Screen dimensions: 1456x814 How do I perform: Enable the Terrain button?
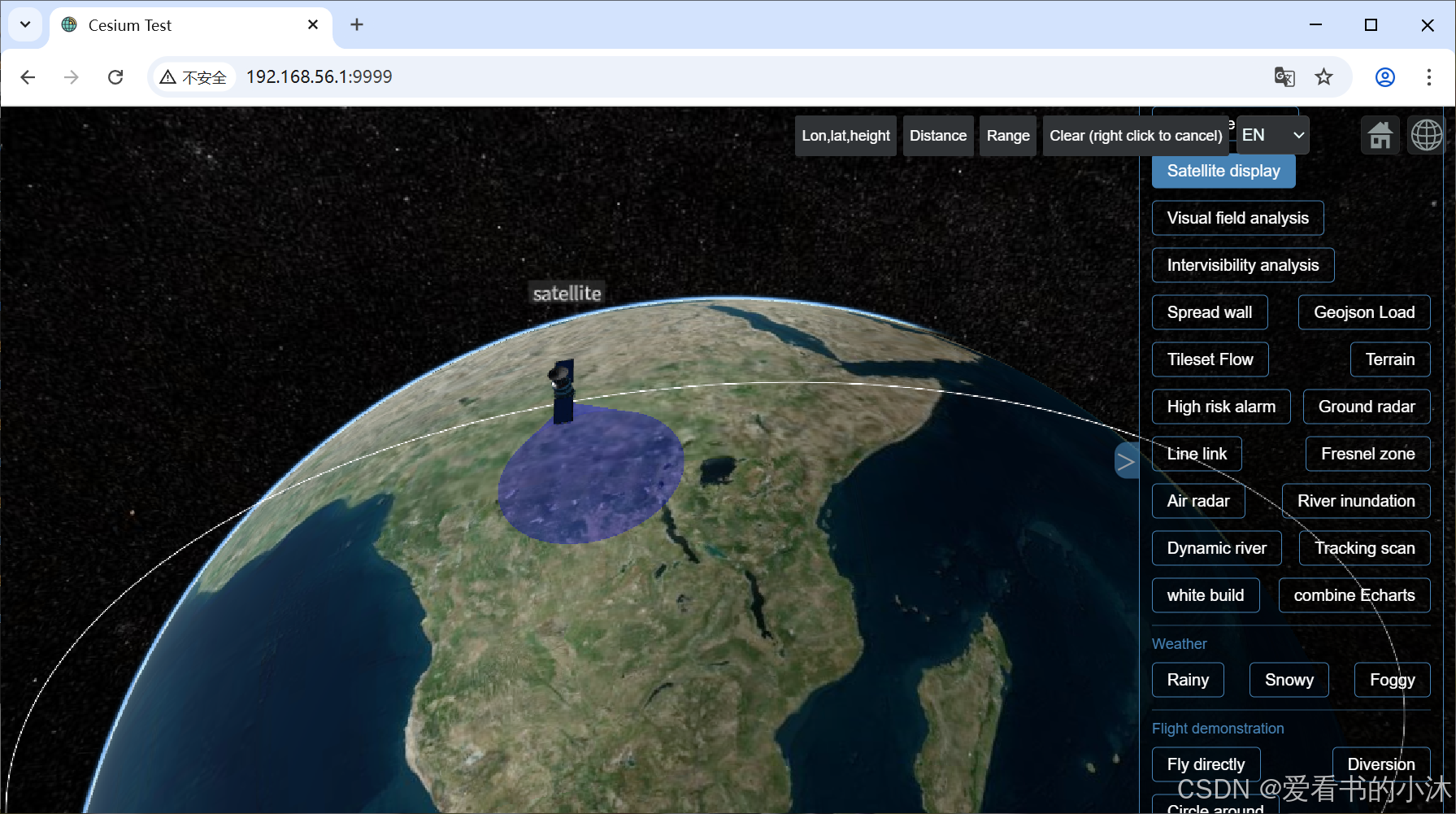coord(1390,359)
